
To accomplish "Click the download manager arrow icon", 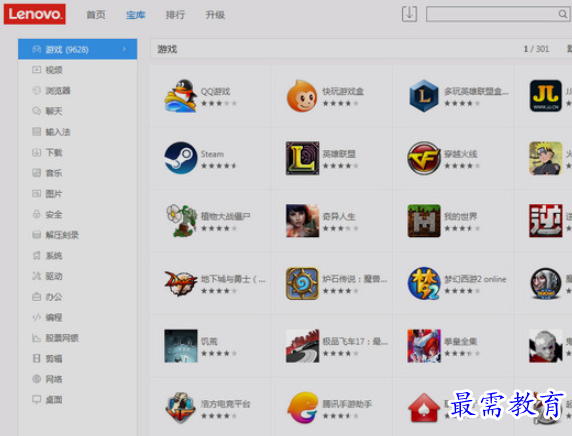I will tap(409, 14).
